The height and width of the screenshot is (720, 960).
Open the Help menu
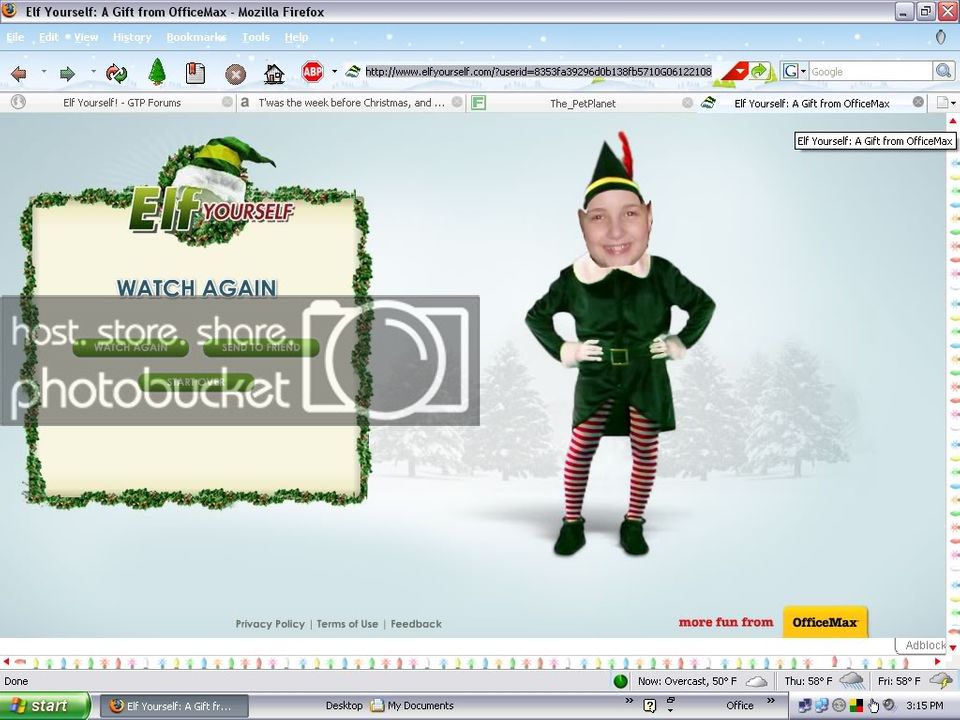(296, 37)
